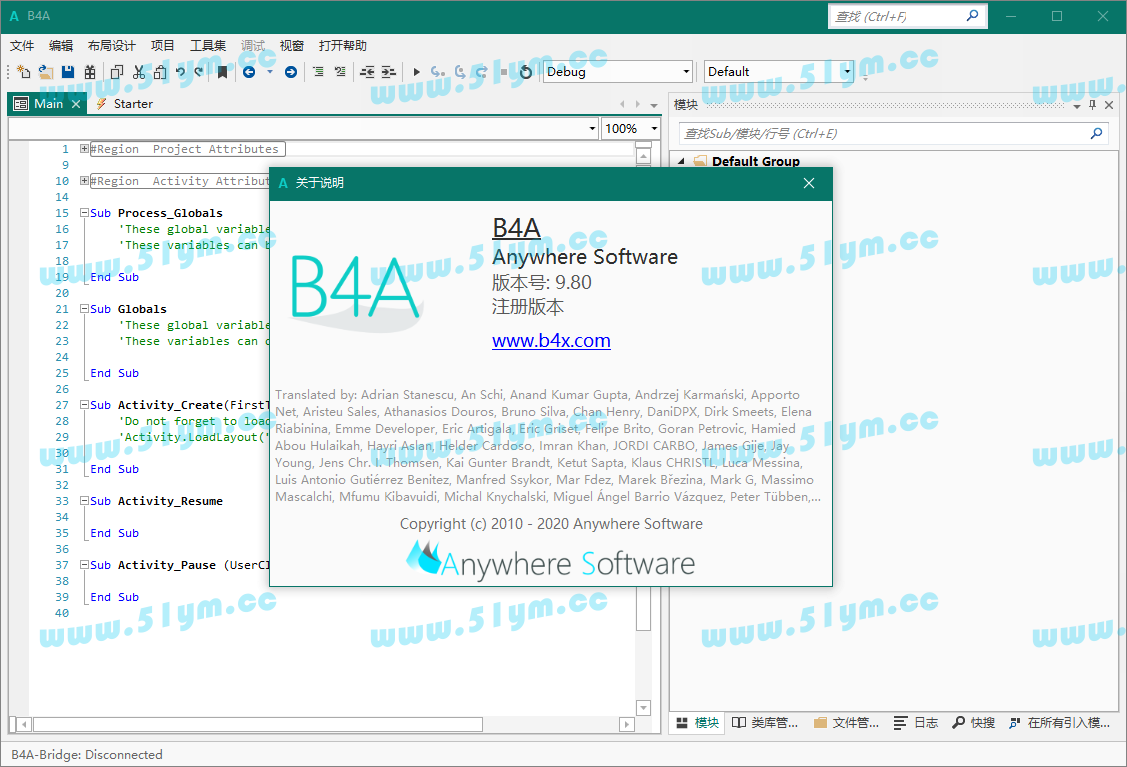Collapse the Activity_Create sub

84,405
